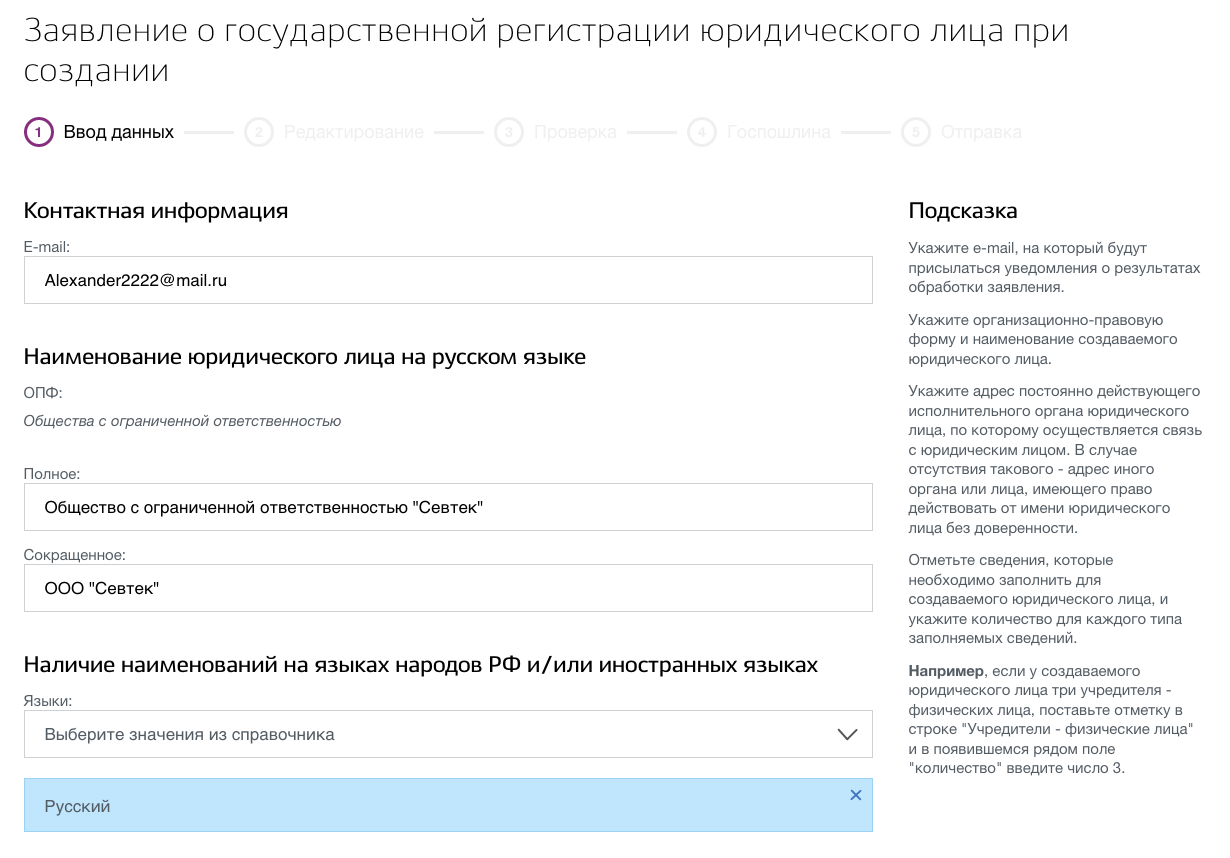Select step 2 circle Редактирование
The width and height of the screenshot is (1230, 858).
[259, 132]
